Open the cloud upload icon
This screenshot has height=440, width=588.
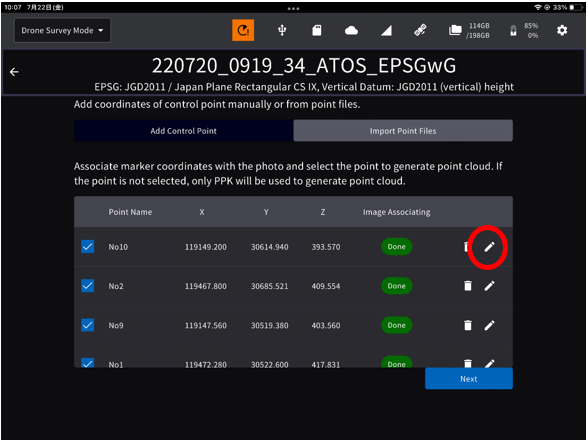351,30
